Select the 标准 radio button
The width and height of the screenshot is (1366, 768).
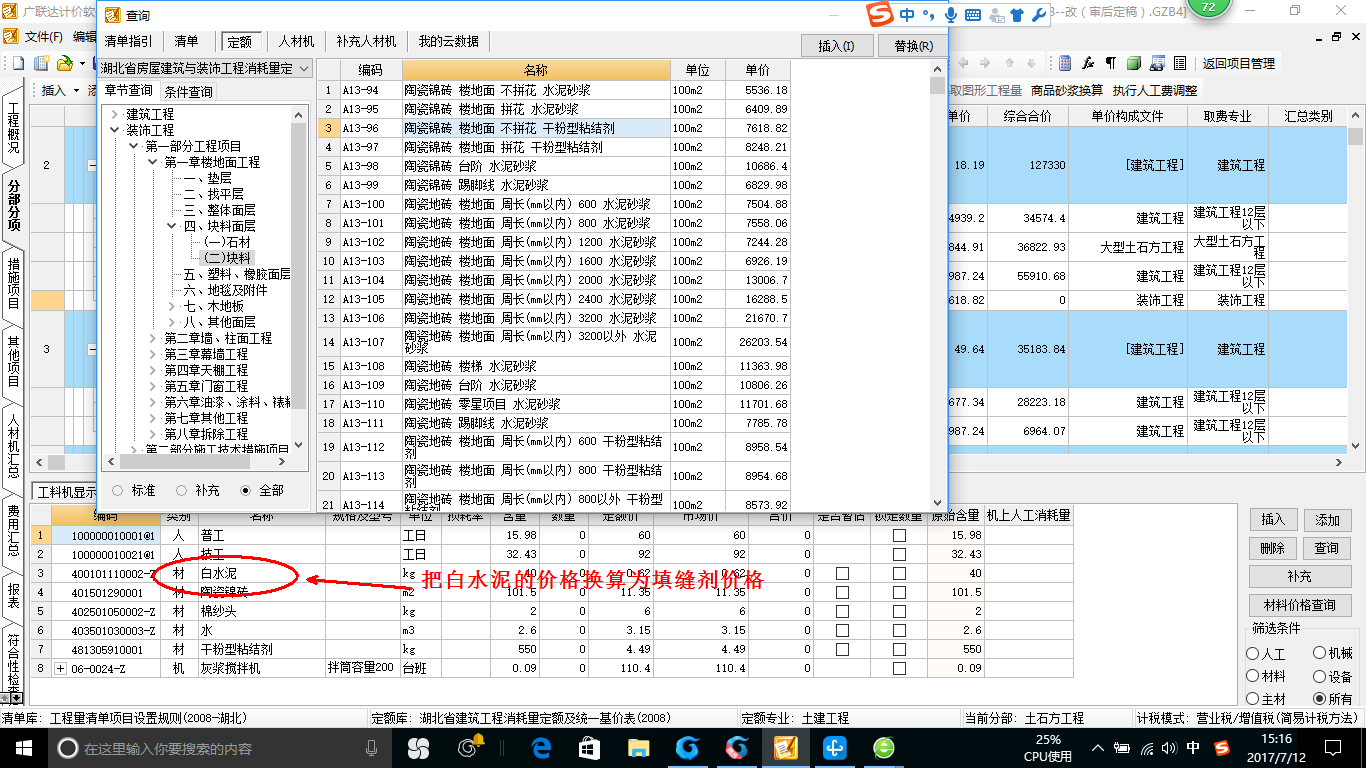pos(118,490)
